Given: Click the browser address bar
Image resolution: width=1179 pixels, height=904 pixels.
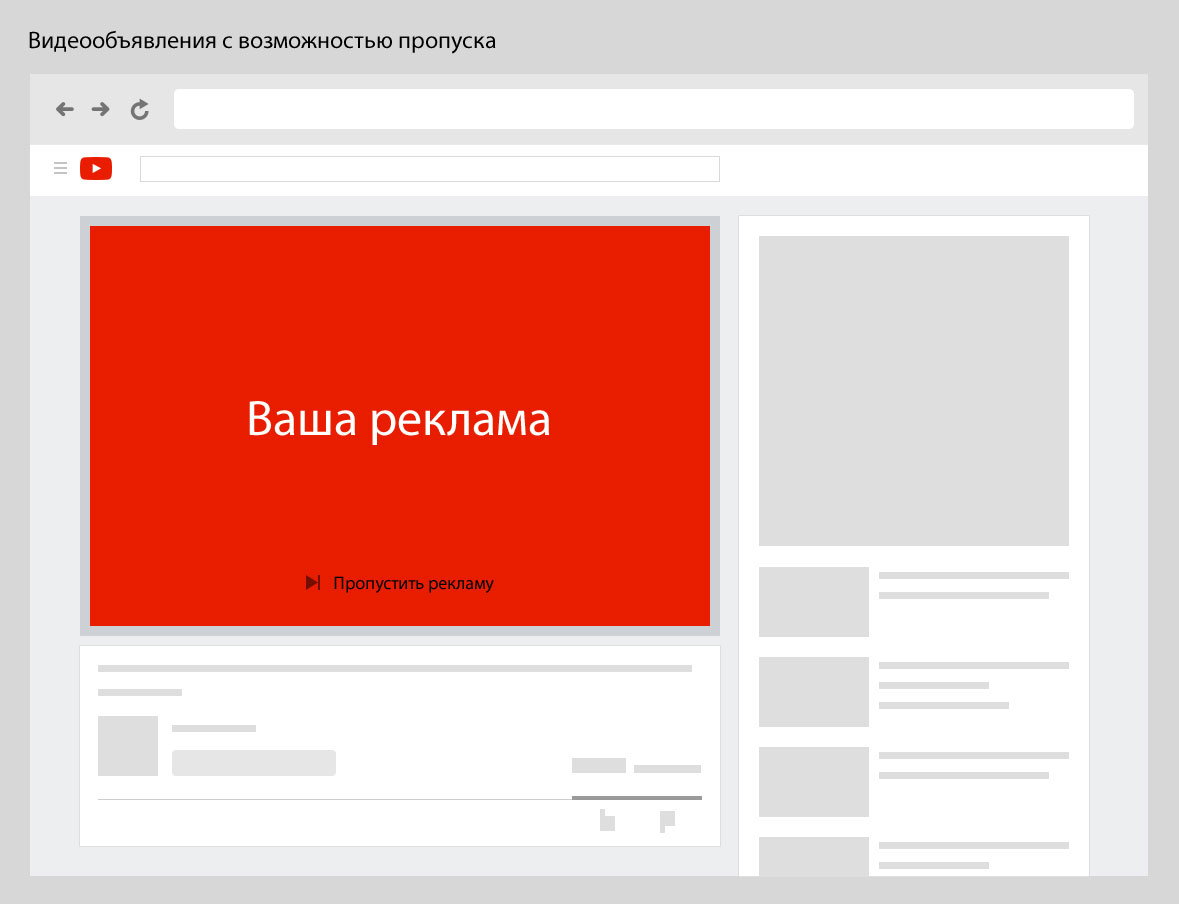Looking at the screenshot, I should click(653, 109).
